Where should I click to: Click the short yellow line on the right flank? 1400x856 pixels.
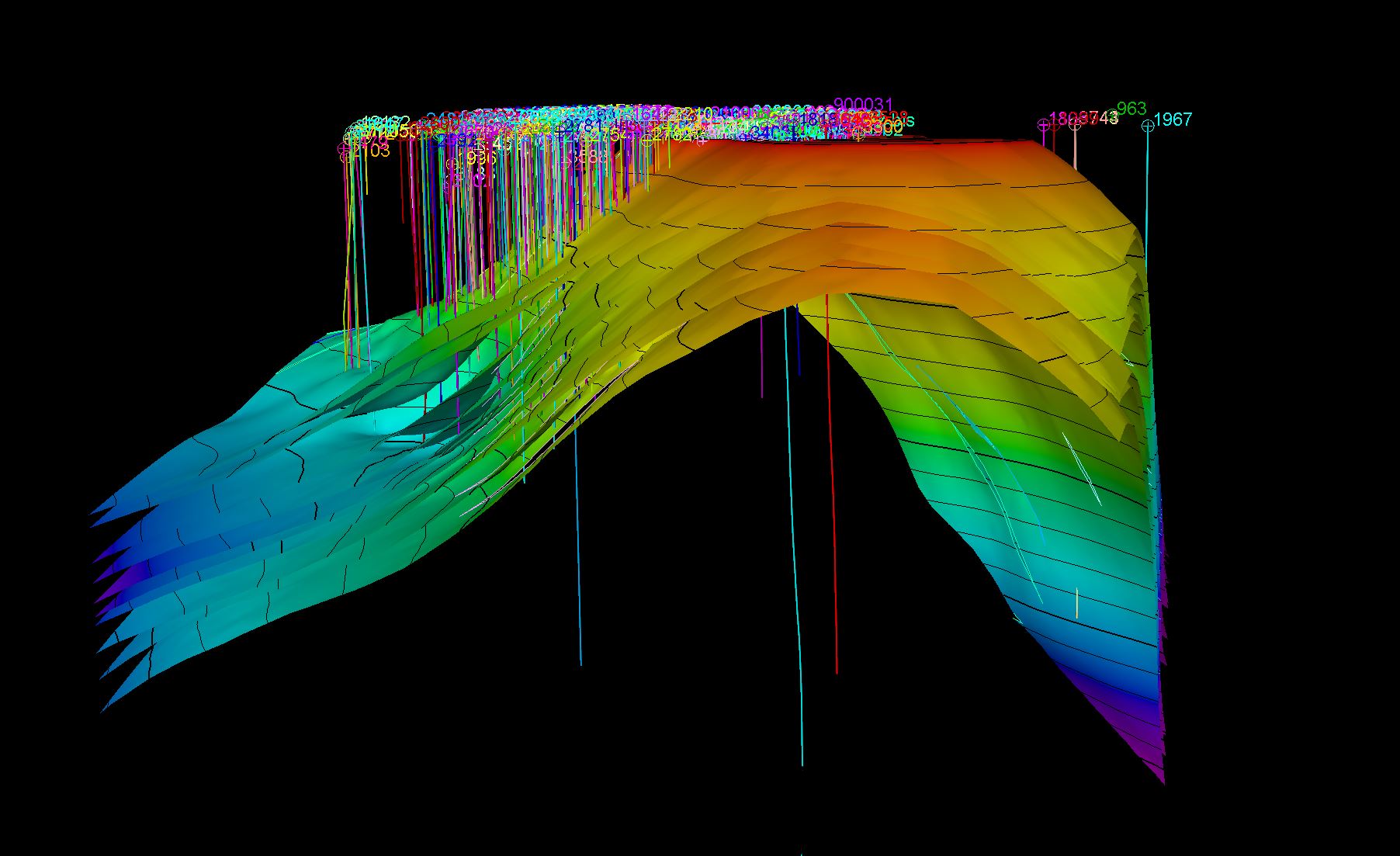pyautogui.click(x=1076, y=603)
